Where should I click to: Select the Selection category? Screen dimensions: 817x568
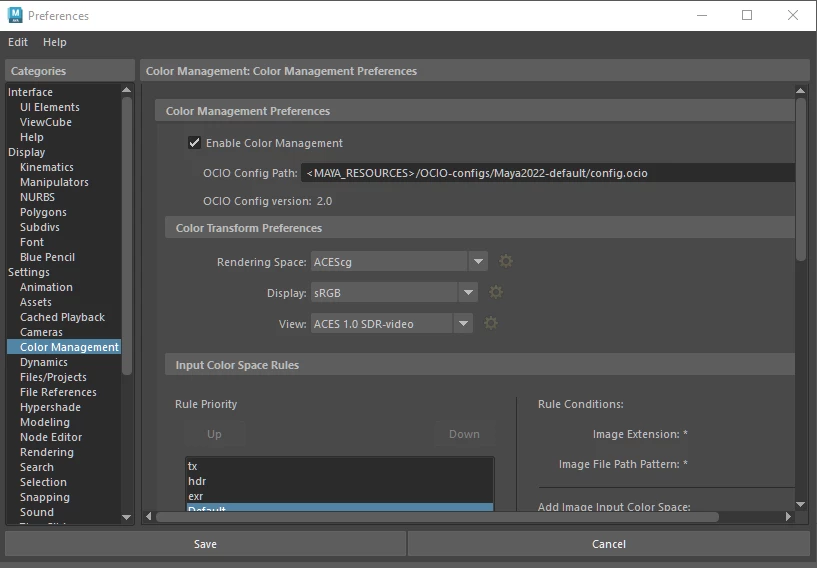[43, 482]
